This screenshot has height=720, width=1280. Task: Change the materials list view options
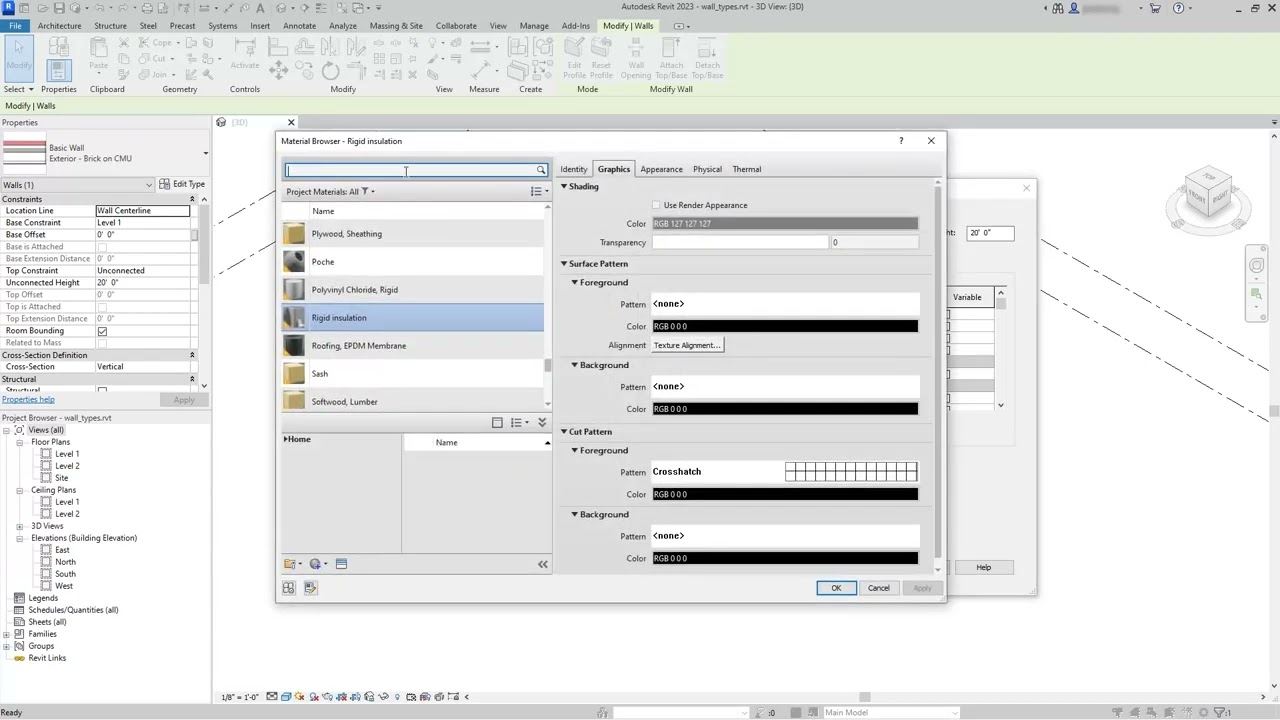click(537, 192)
